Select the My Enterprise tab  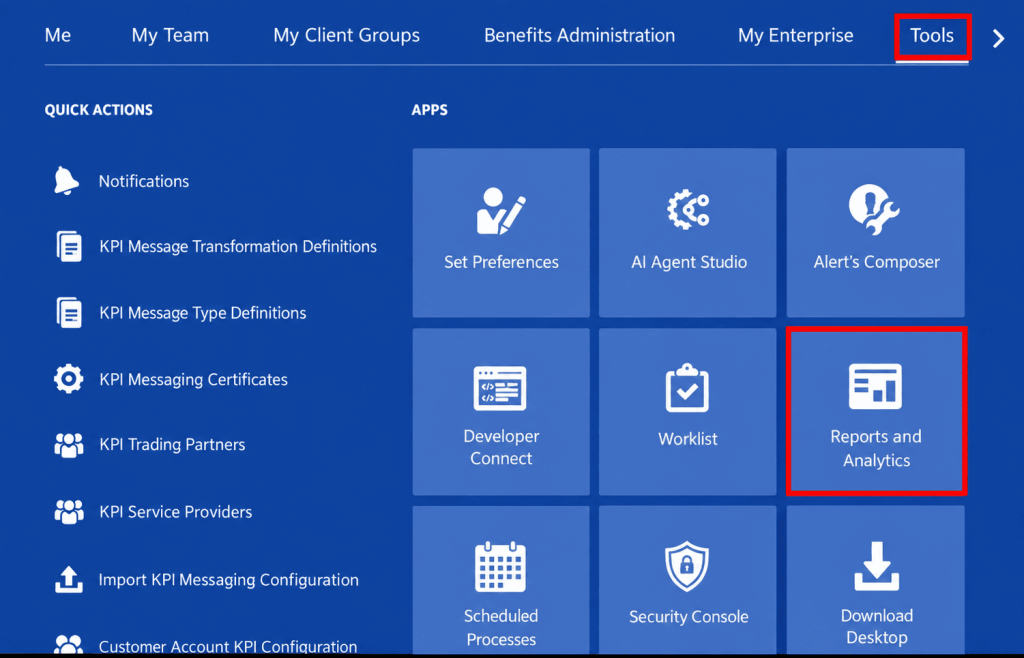point(795,35)
